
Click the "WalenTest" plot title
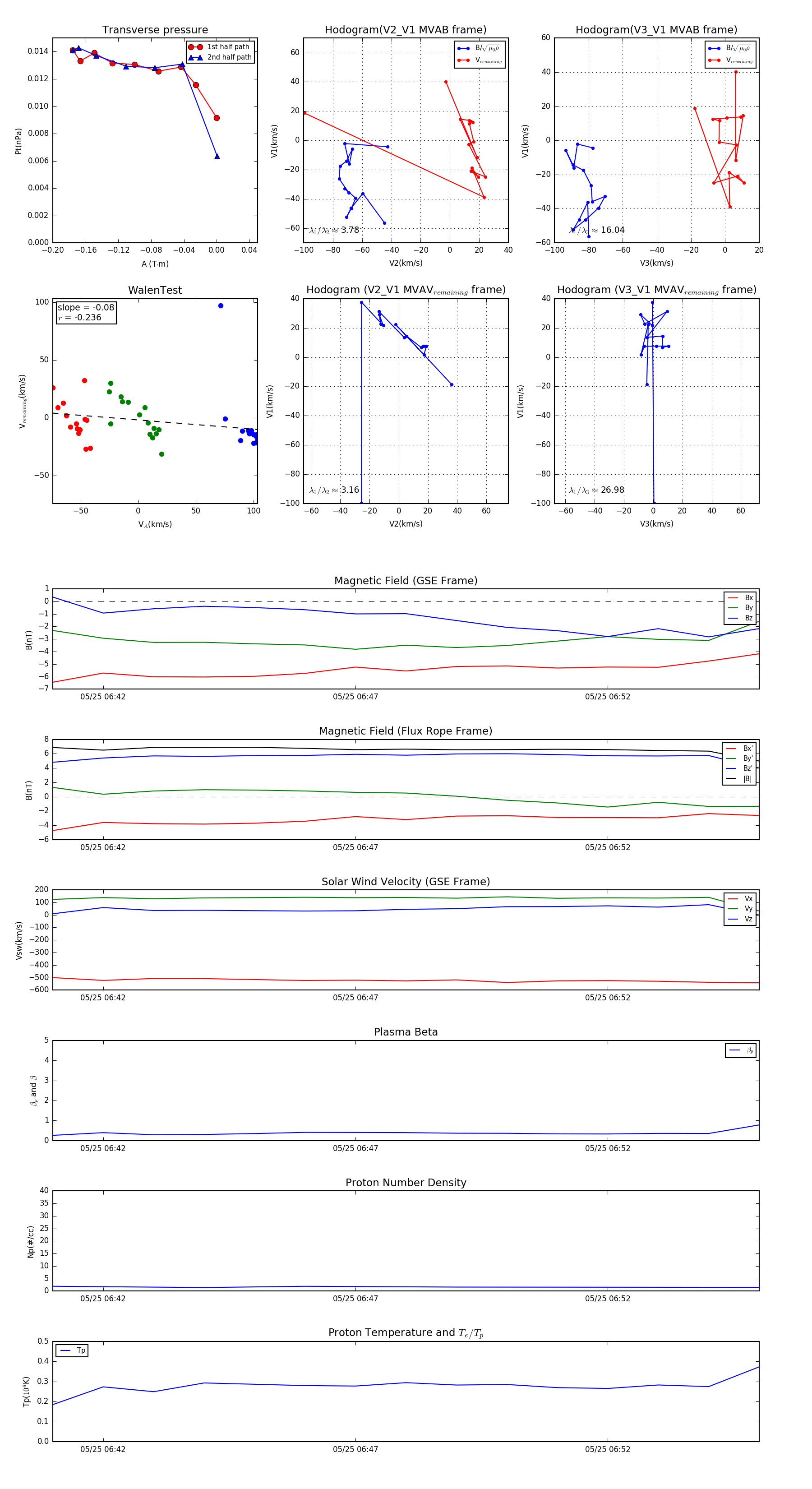pyautogui.click(x=155, y=290)
